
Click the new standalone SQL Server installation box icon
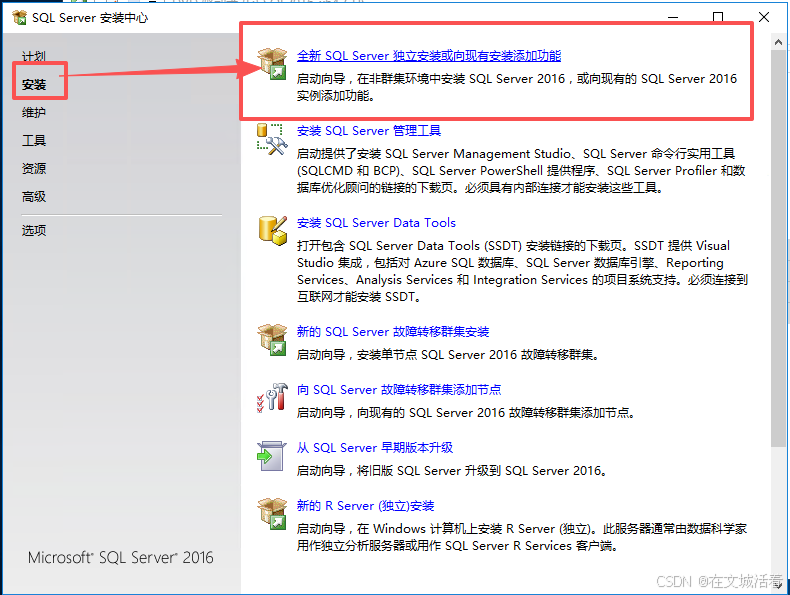pos(272,63)
